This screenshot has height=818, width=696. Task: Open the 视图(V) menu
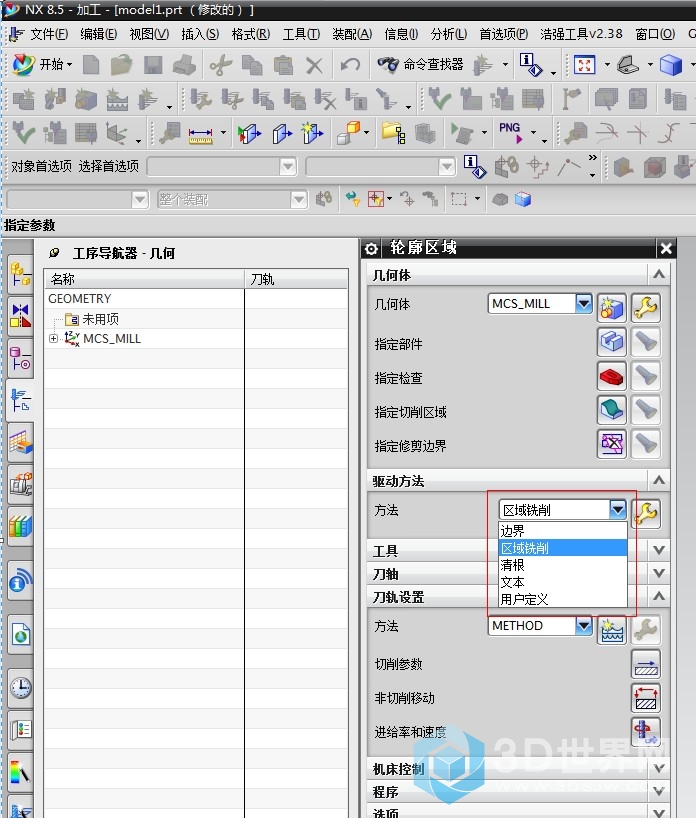(x=149, y=34)
